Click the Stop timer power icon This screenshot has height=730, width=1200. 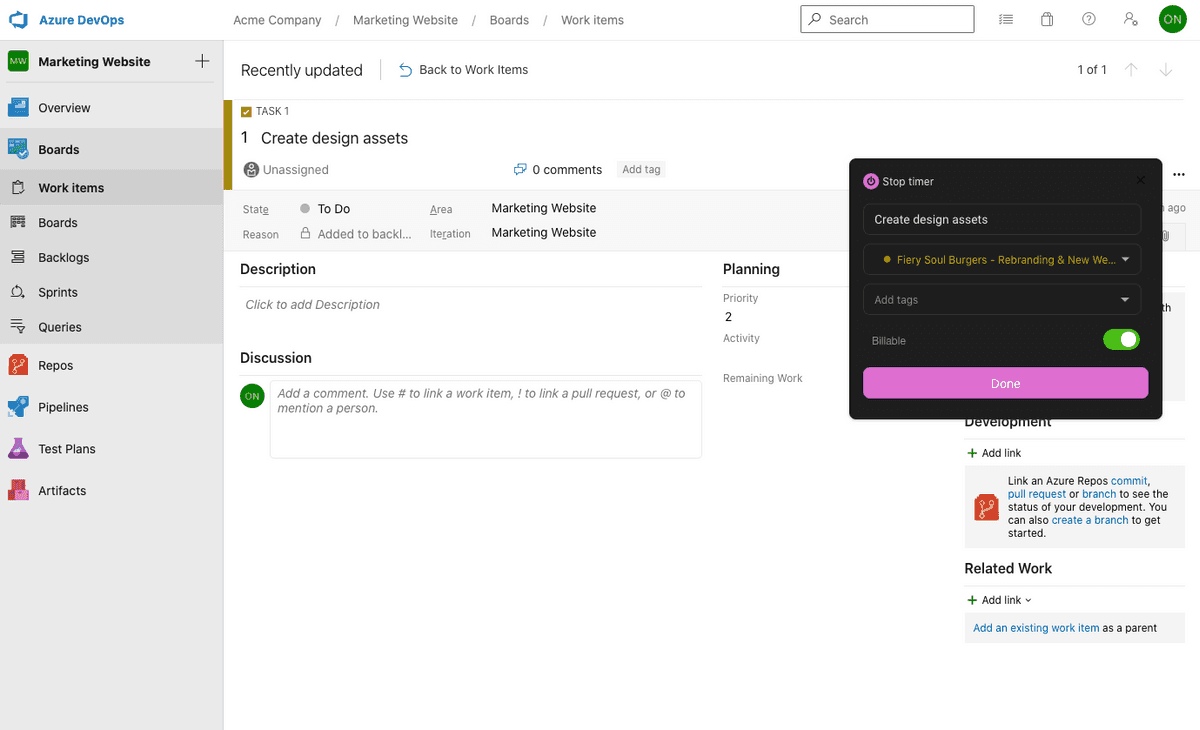coord(869,181)
